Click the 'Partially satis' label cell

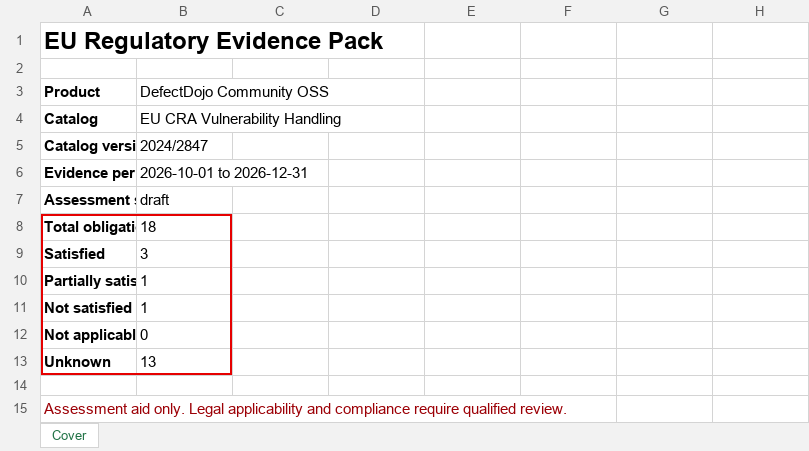(x=89, y=281)
